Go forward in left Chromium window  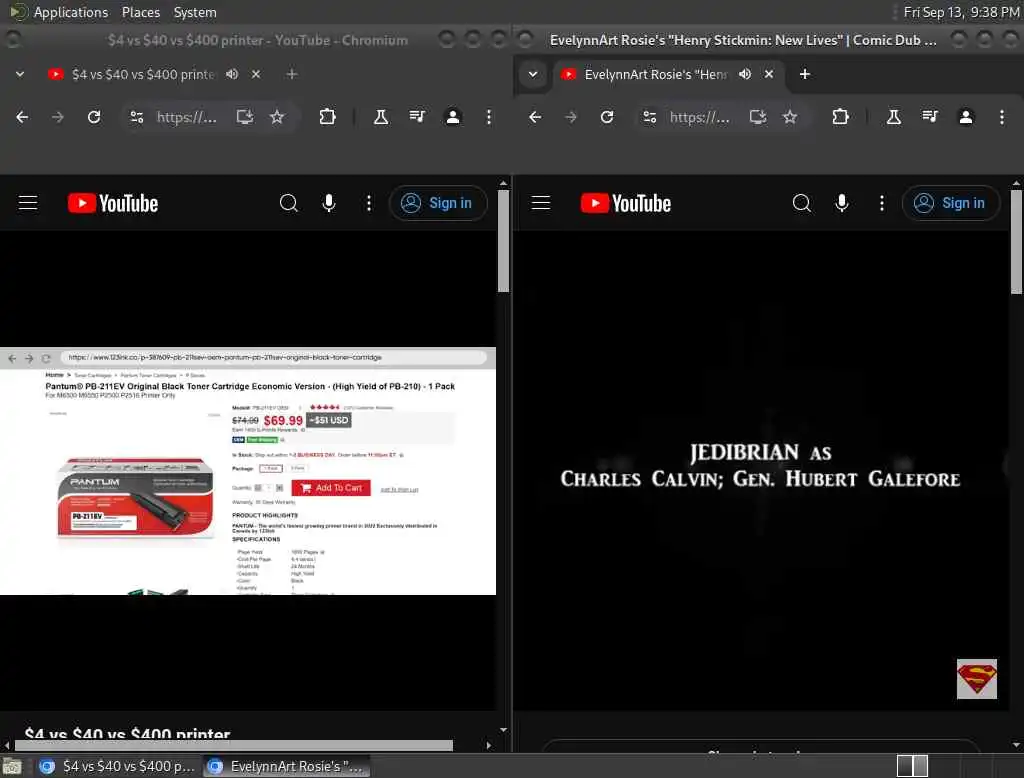click(x=57, y=117)
